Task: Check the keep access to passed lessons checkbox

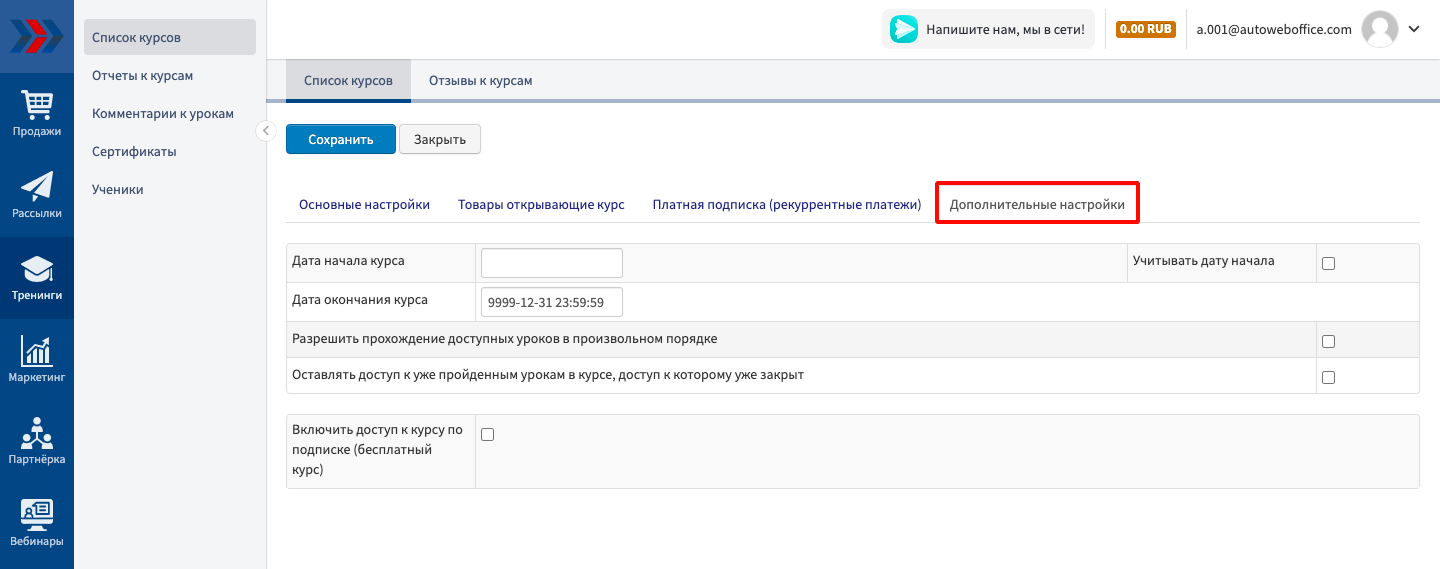Action: [1328, 378]
